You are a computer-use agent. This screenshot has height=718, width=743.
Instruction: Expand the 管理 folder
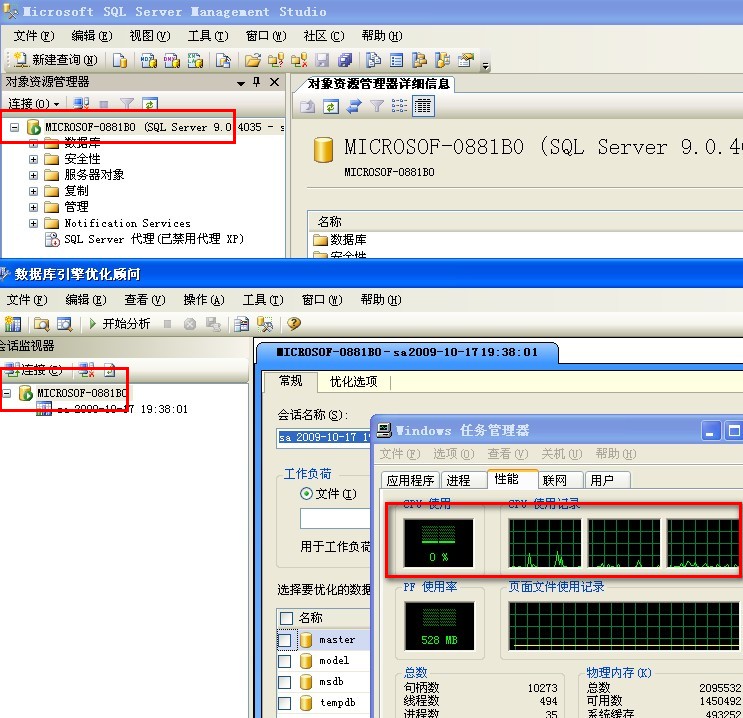(x=33, y=207)
